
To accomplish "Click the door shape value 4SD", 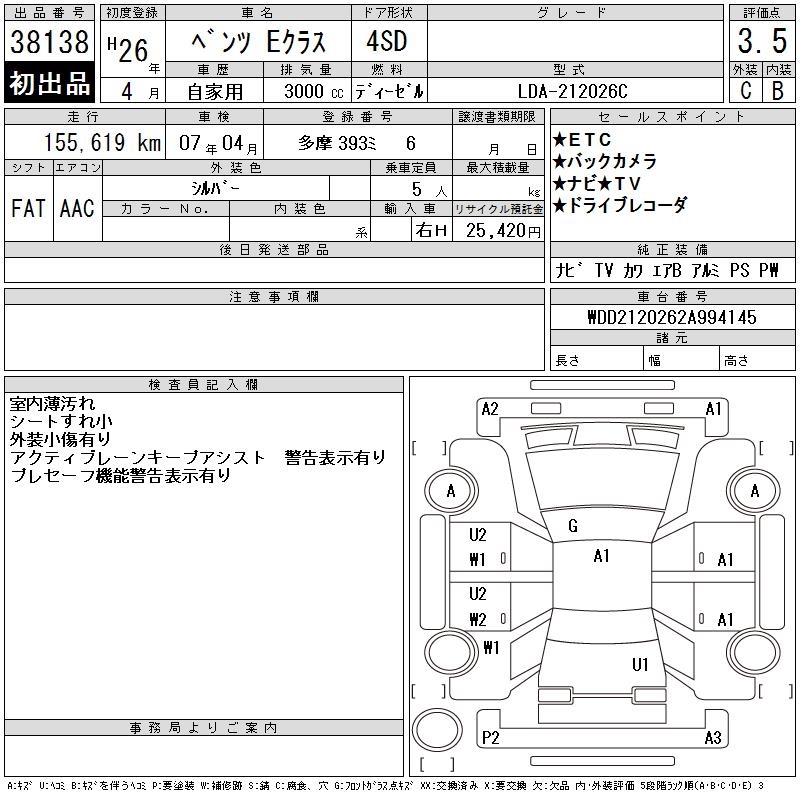I will pos(387,41).
